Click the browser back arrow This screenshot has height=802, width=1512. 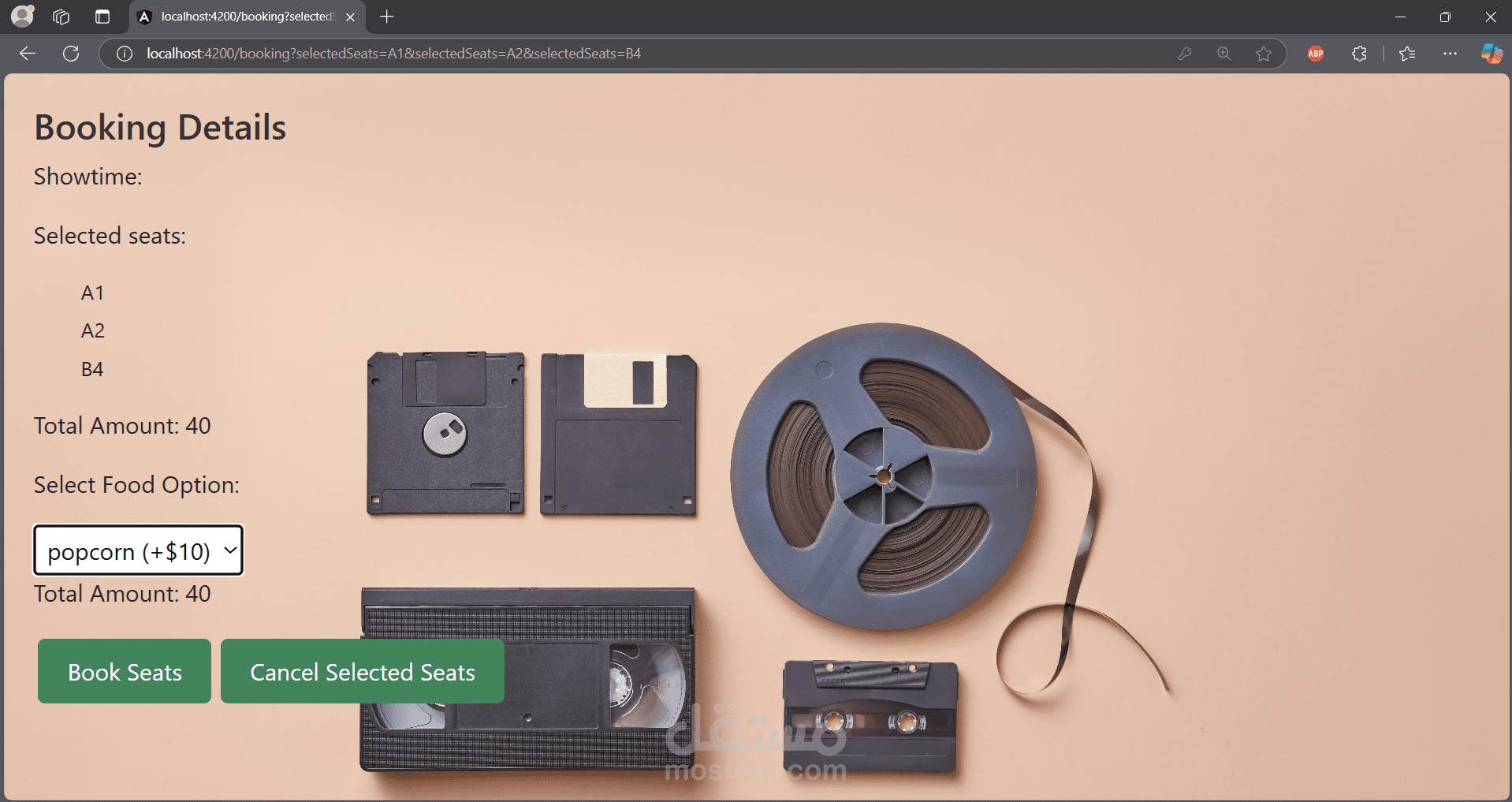28,54
